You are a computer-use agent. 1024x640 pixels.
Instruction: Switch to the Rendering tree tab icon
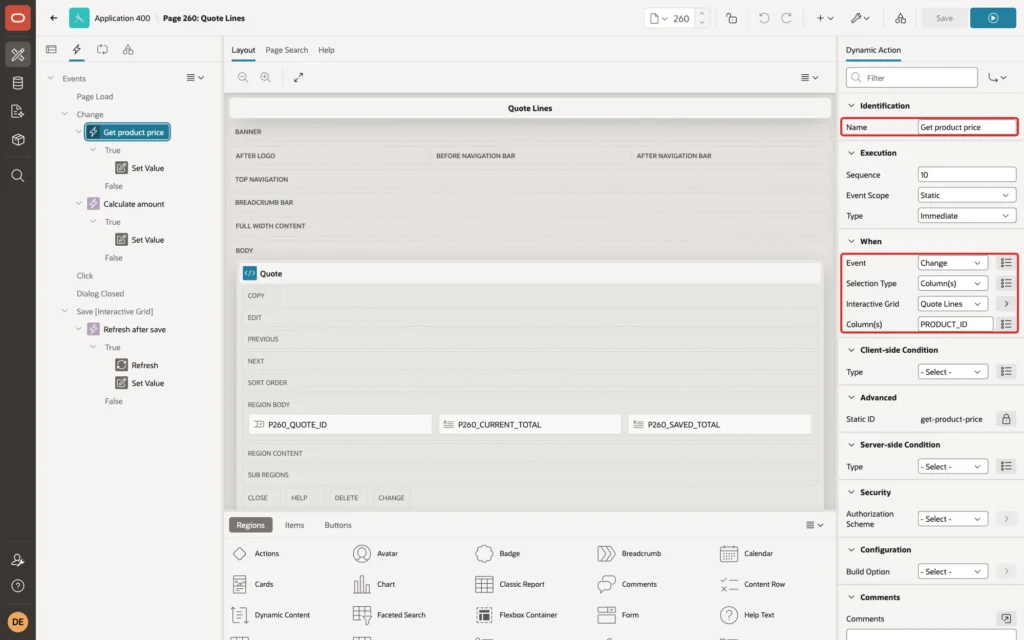point(51,50)
